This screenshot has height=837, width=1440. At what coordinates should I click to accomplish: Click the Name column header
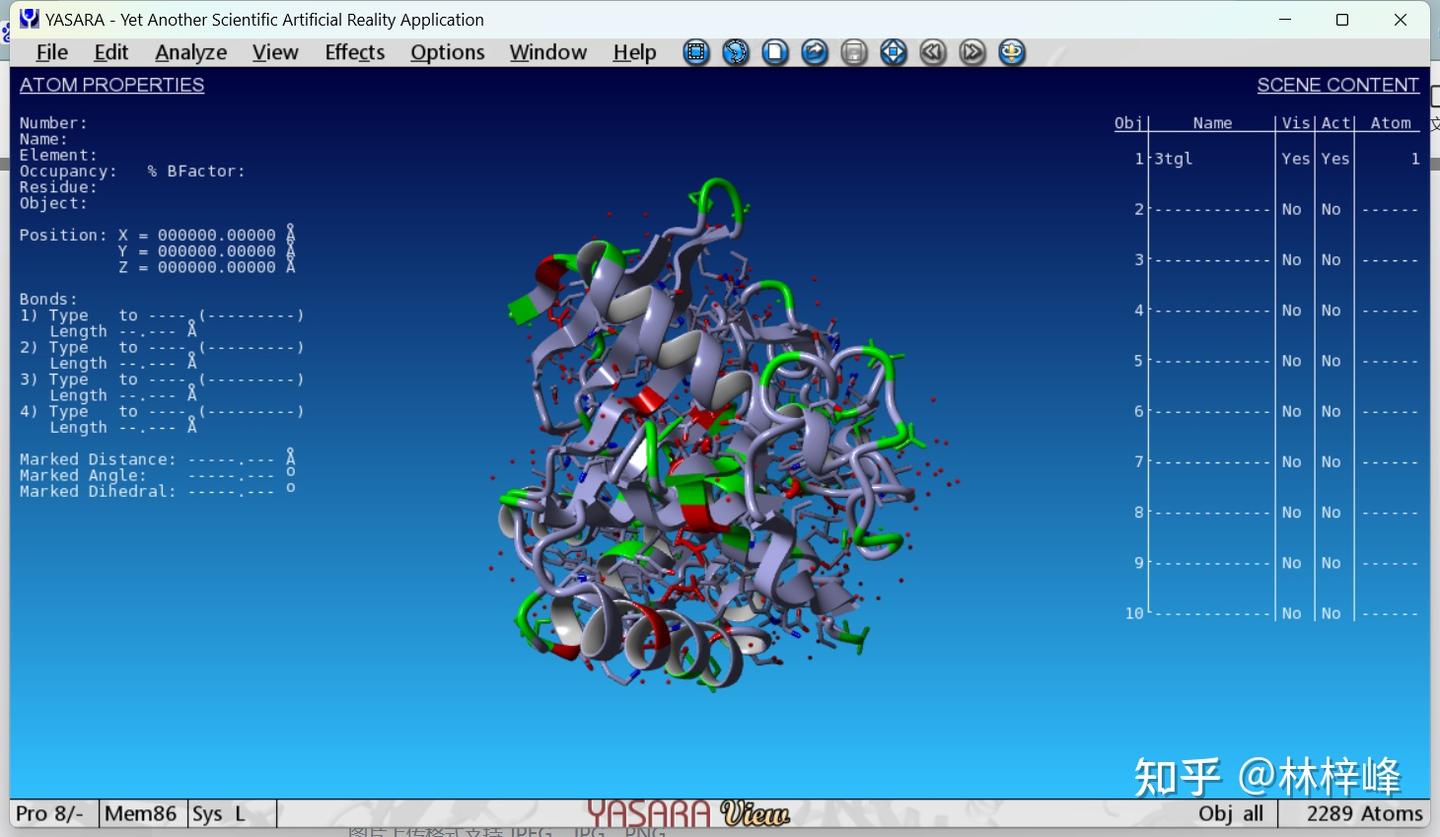[x=1212, y=123]
